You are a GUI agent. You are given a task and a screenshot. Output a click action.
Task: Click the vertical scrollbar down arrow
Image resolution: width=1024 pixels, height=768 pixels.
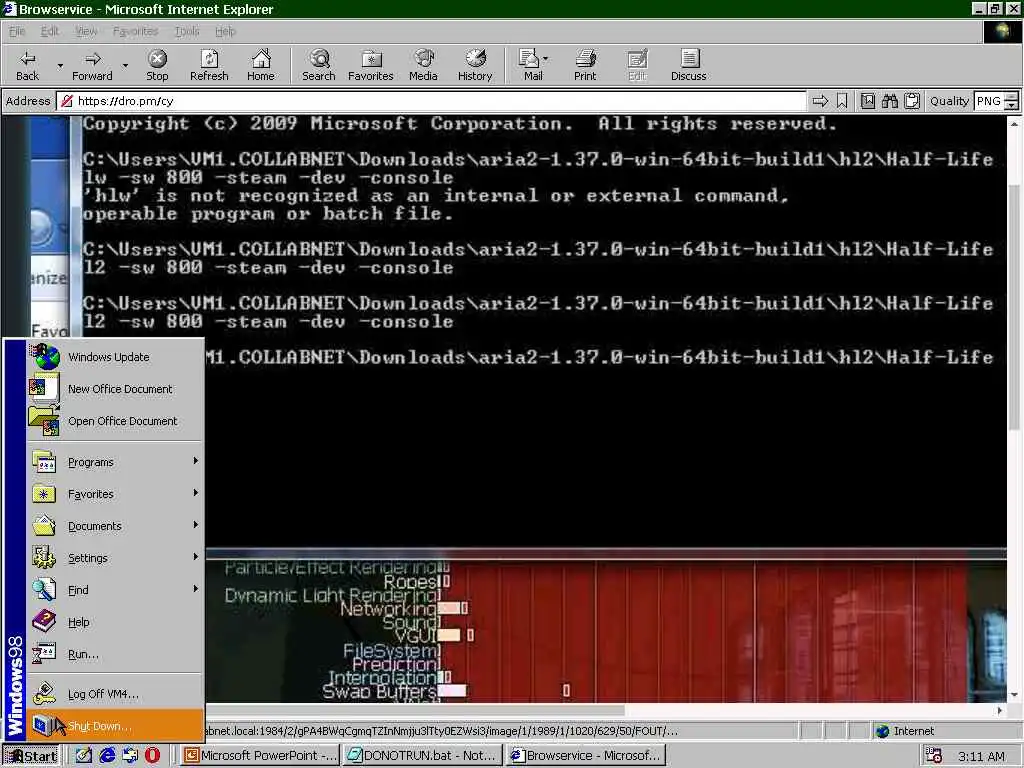pyautogui.click(x=1014, y=695)
